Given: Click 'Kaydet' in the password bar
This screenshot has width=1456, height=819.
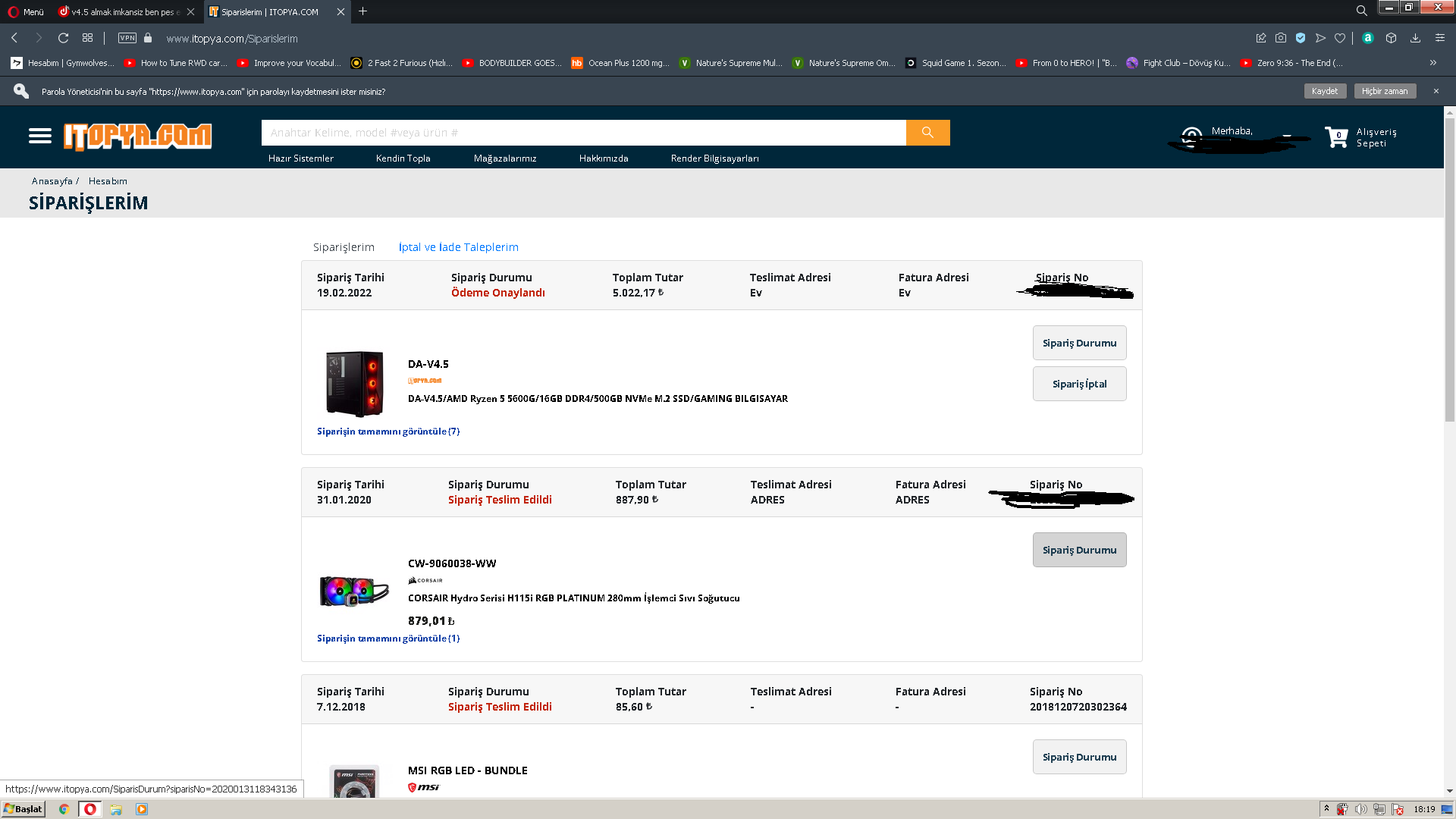Looking at the screenshot, I should (1324, 91).
